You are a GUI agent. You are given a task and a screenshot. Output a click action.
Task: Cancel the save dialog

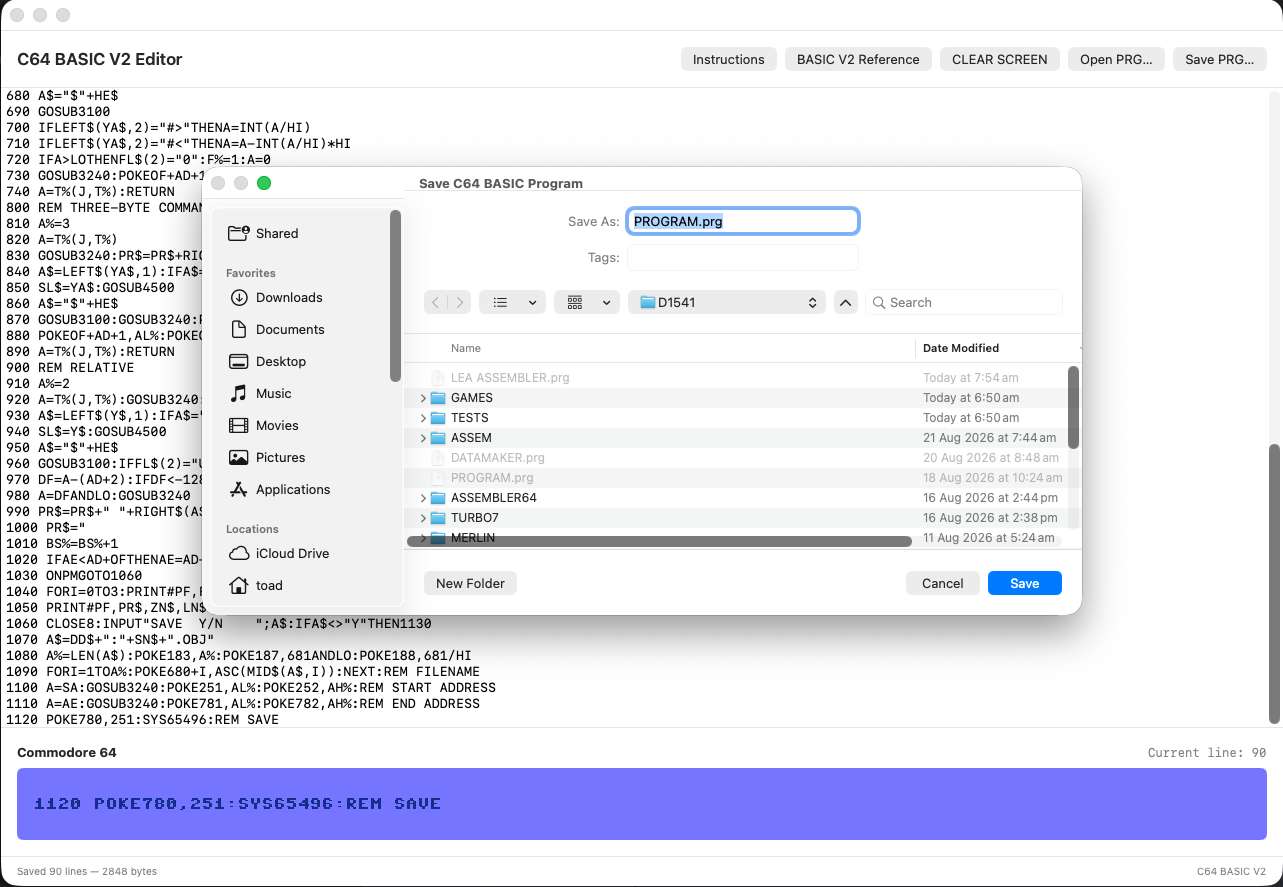point(943,583)
